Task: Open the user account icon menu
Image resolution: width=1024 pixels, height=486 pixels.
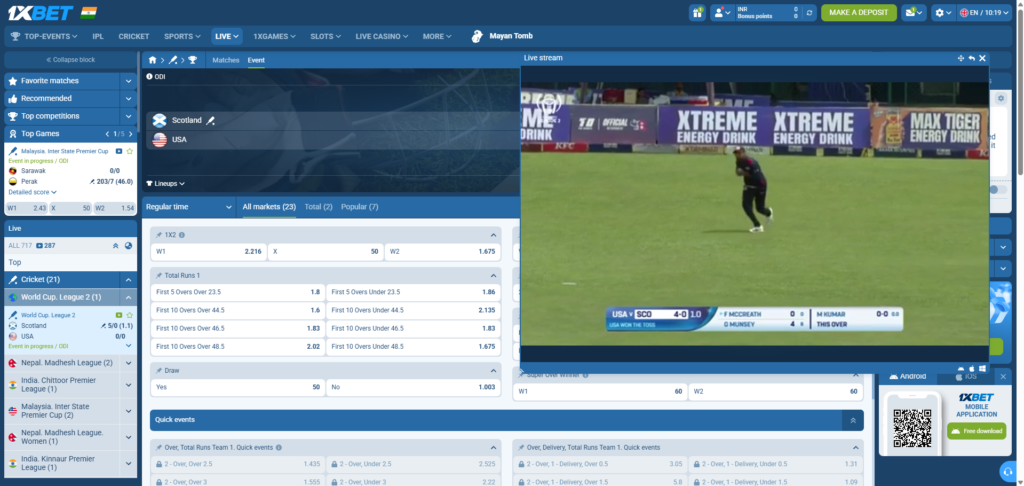Action: pyautogui.click(x=720, y=12)
